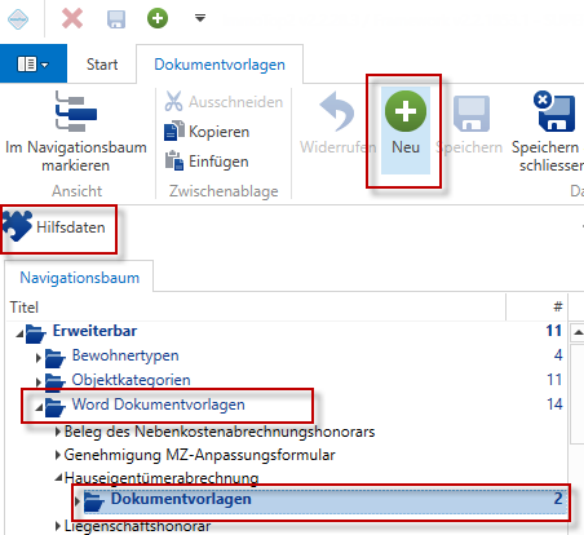The width and height of the screenshot is (584, 535).
Task: Click the green Neu button in ribbon
Action: point(405,130)
